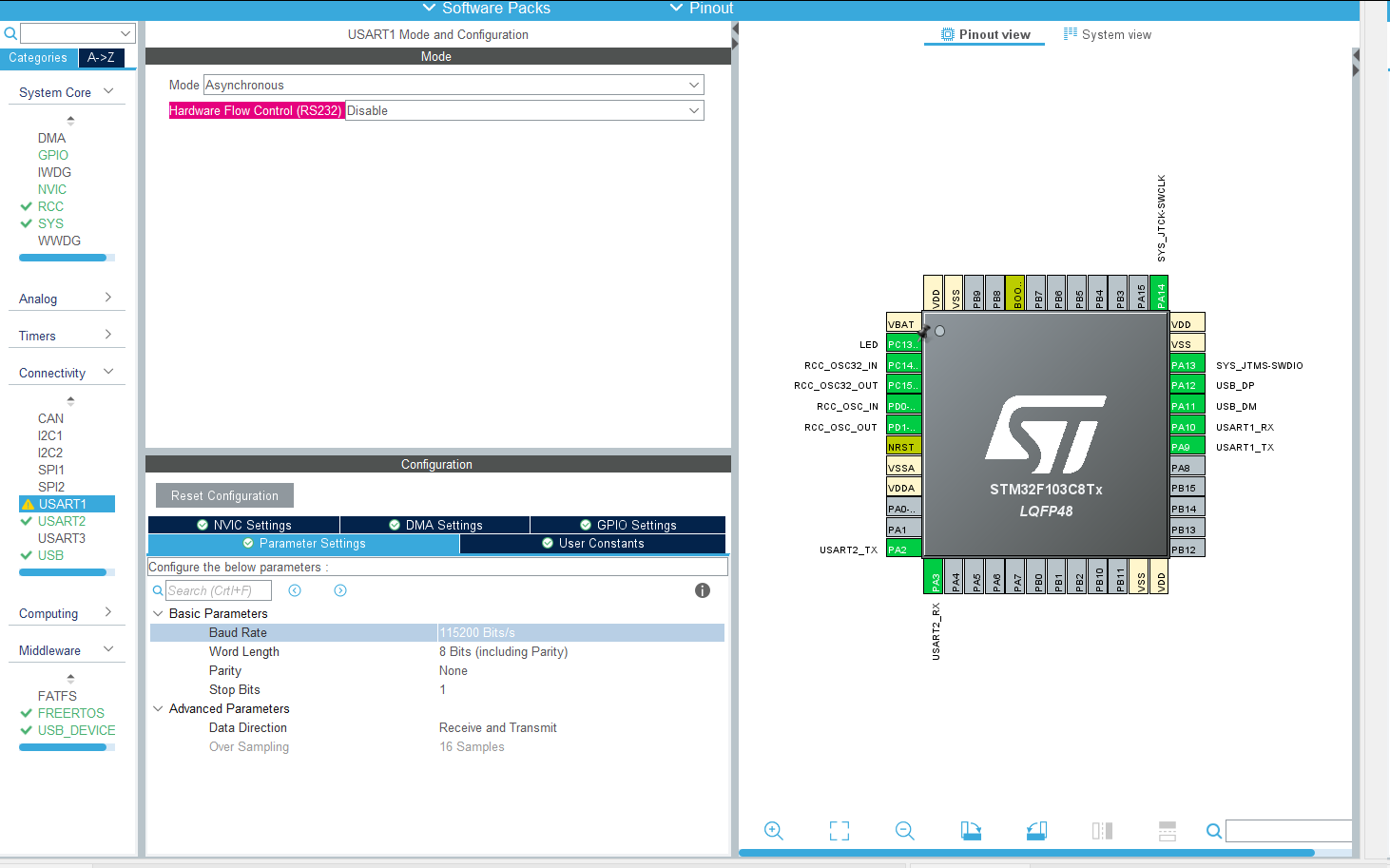
Task: Select the PA11 pin on the chip
Action: (1187, 406)
